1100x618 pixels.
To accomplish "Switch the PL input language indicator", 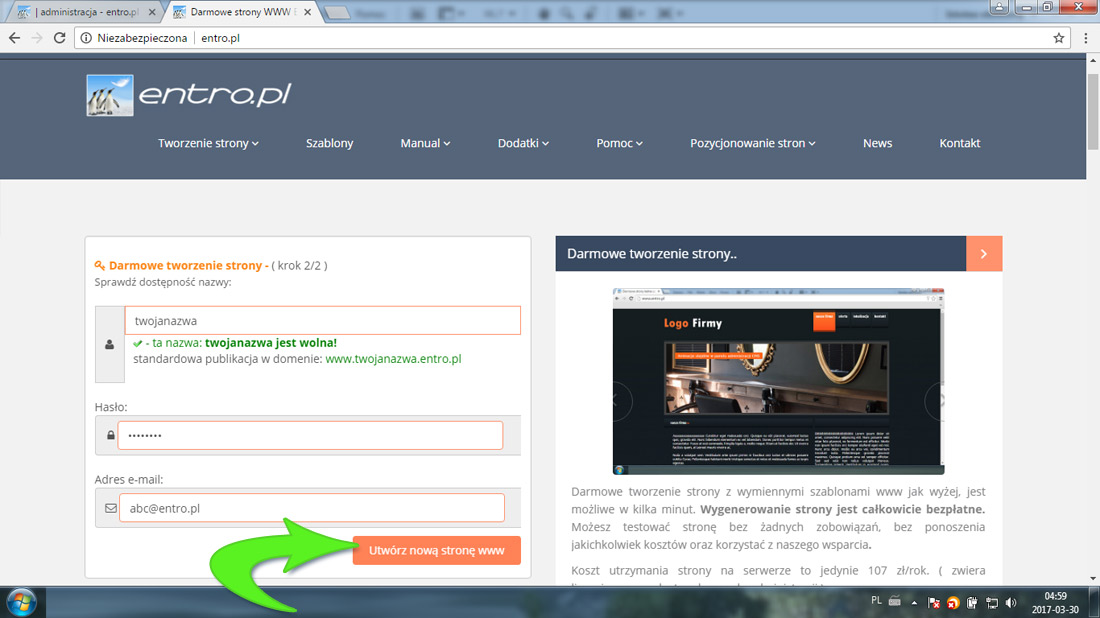I will 876,600.
